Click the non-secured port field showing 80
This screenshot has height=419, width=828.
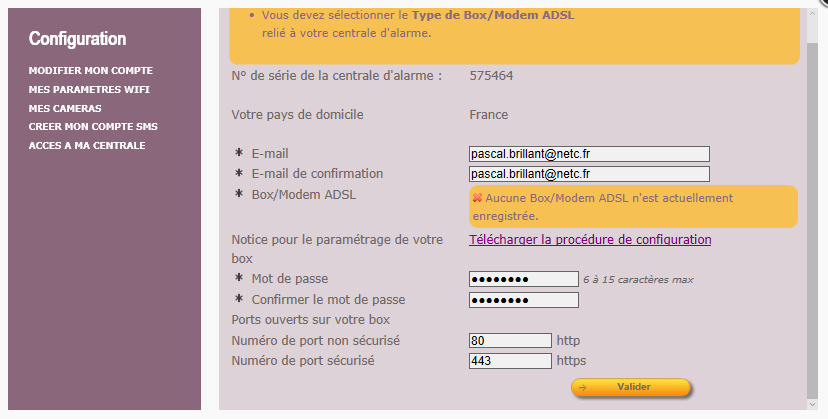pos(510,341)
